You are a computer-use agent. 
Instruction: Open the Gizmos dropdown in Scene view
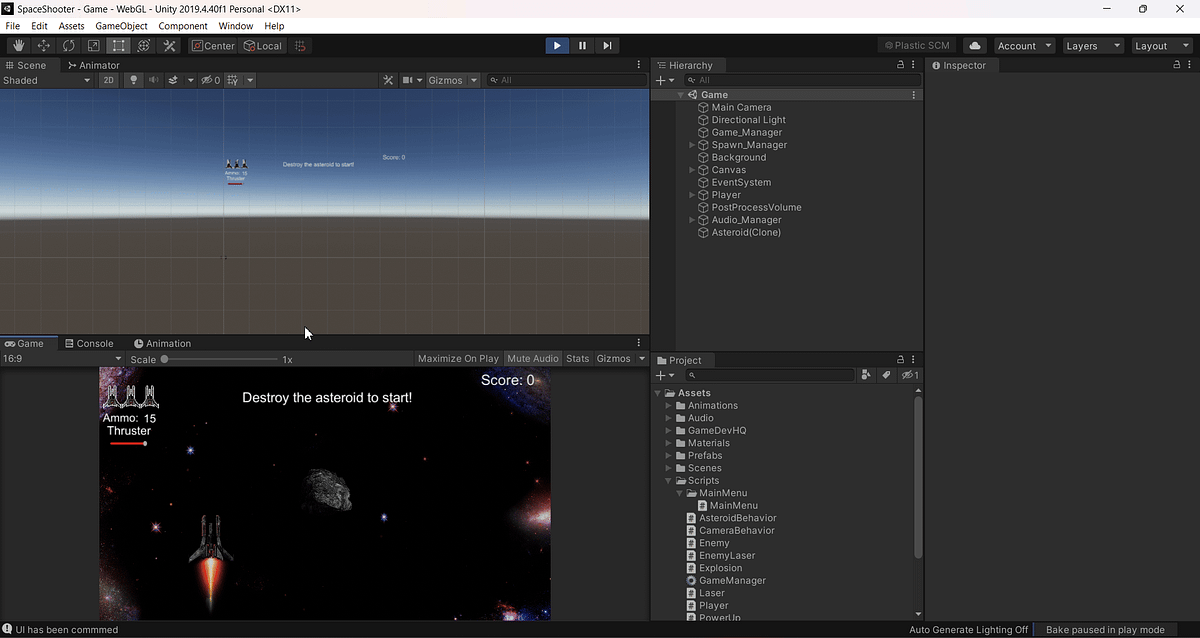click(x=453, y=80)
